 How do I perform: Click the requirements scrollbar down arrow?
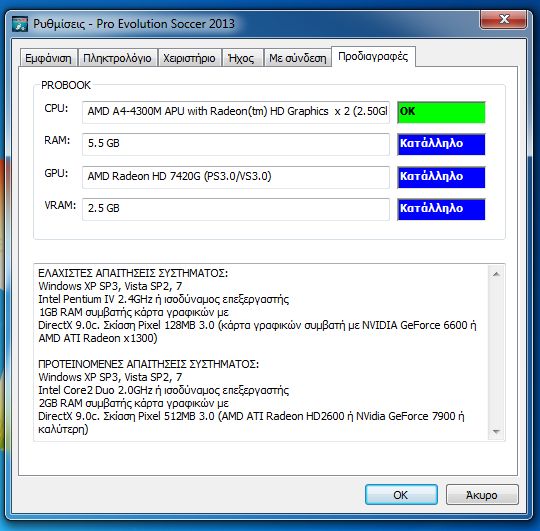pos(496,431)
